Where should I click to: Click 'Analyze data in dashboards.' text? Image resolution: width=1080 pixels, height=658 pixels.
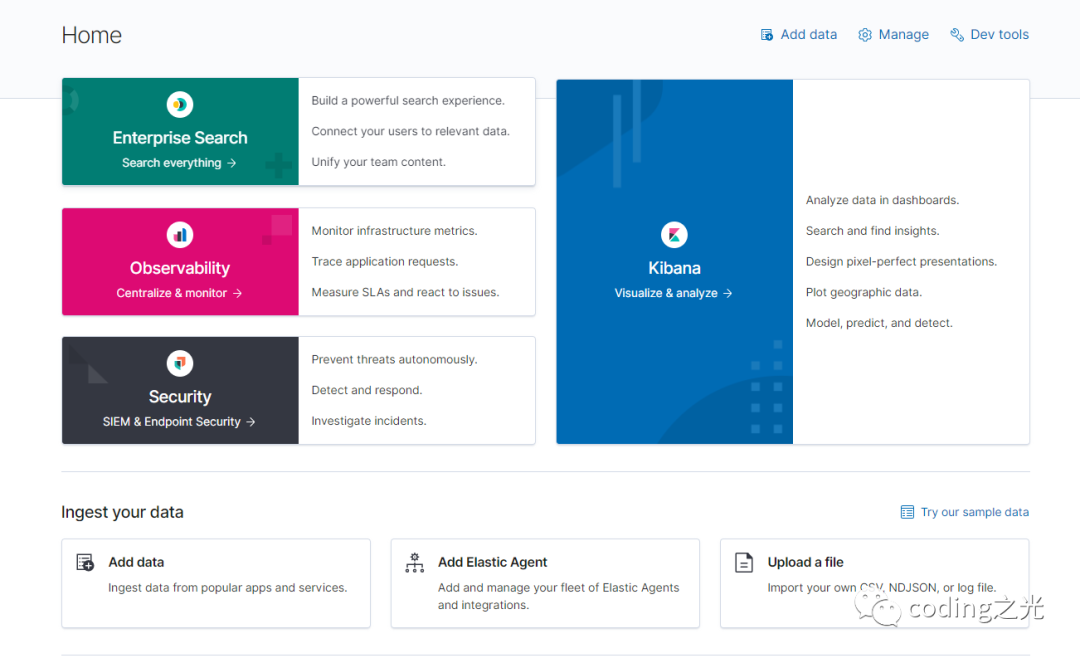[882, 200]
